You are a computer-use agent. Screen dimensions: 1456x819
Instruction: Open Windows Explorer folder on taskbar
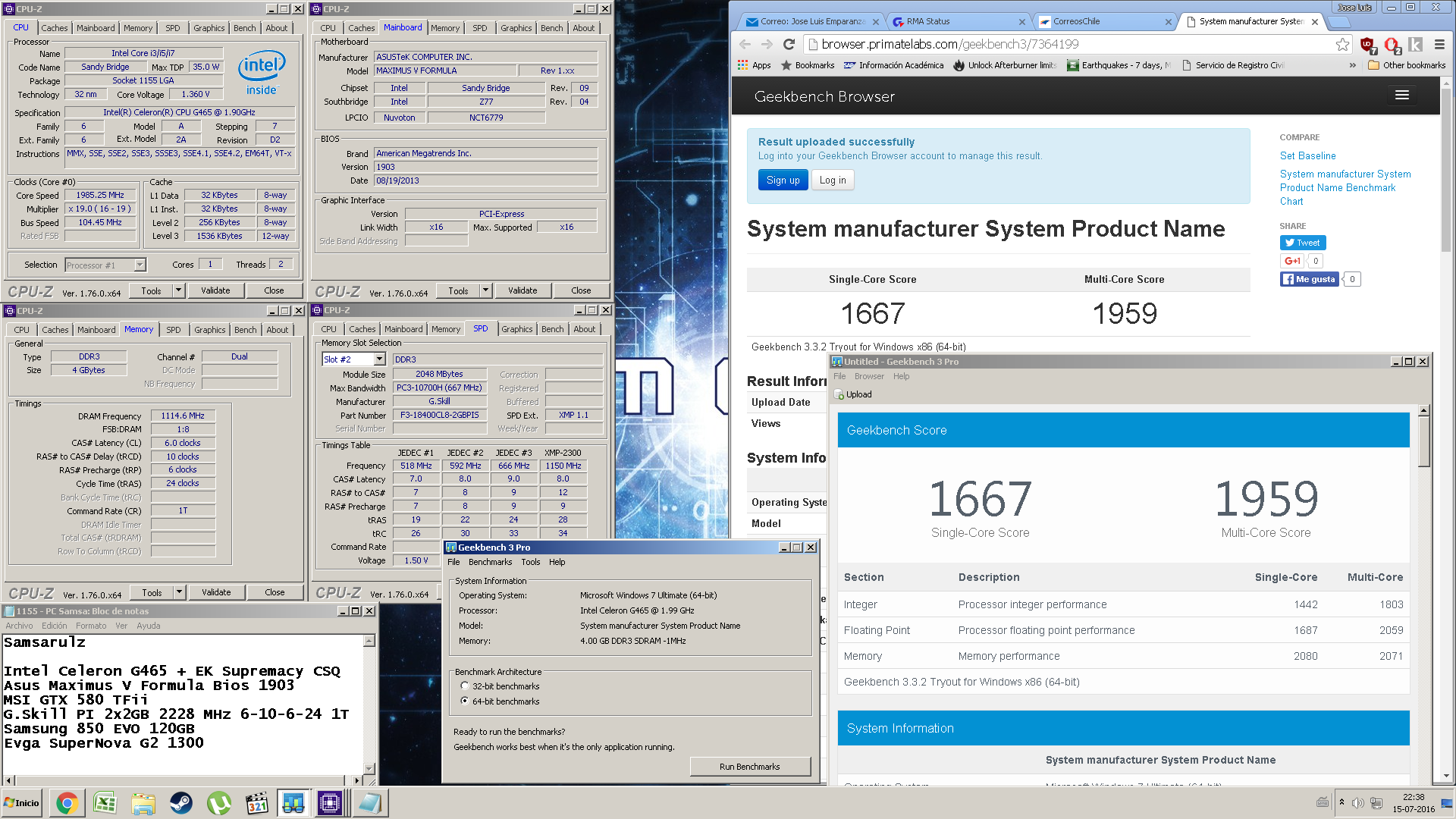point(143,803)
